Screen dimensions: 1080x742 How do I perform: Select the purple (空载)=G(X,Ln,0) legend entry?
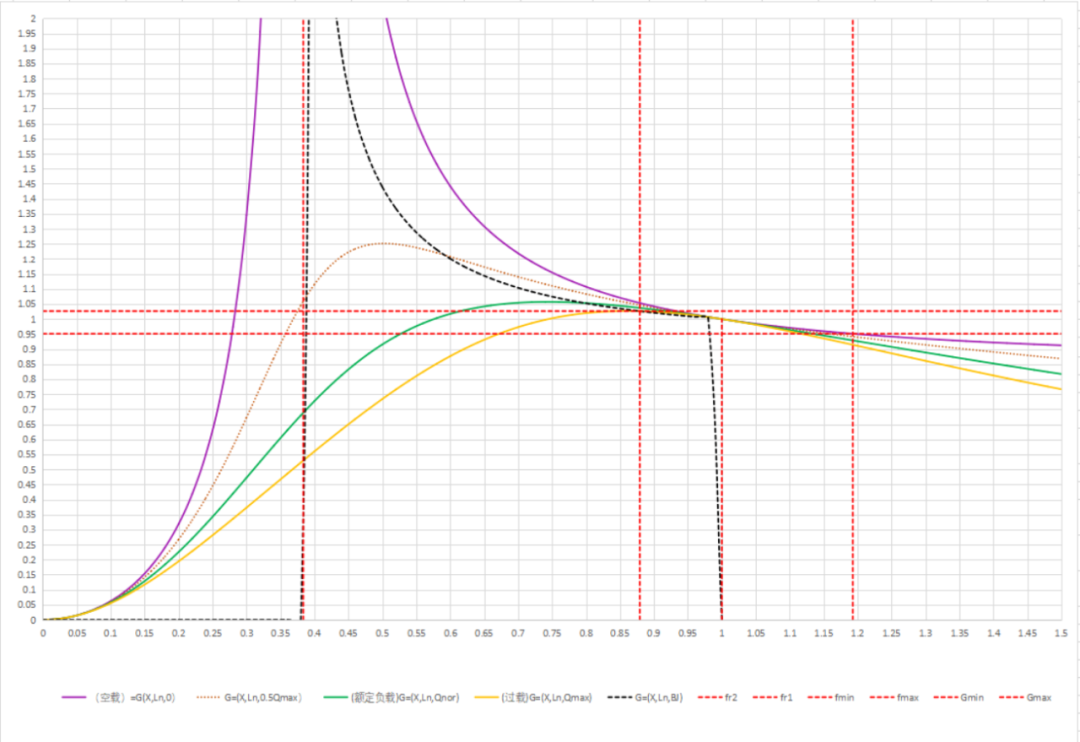pyautogui.click(x=118, y=698)
